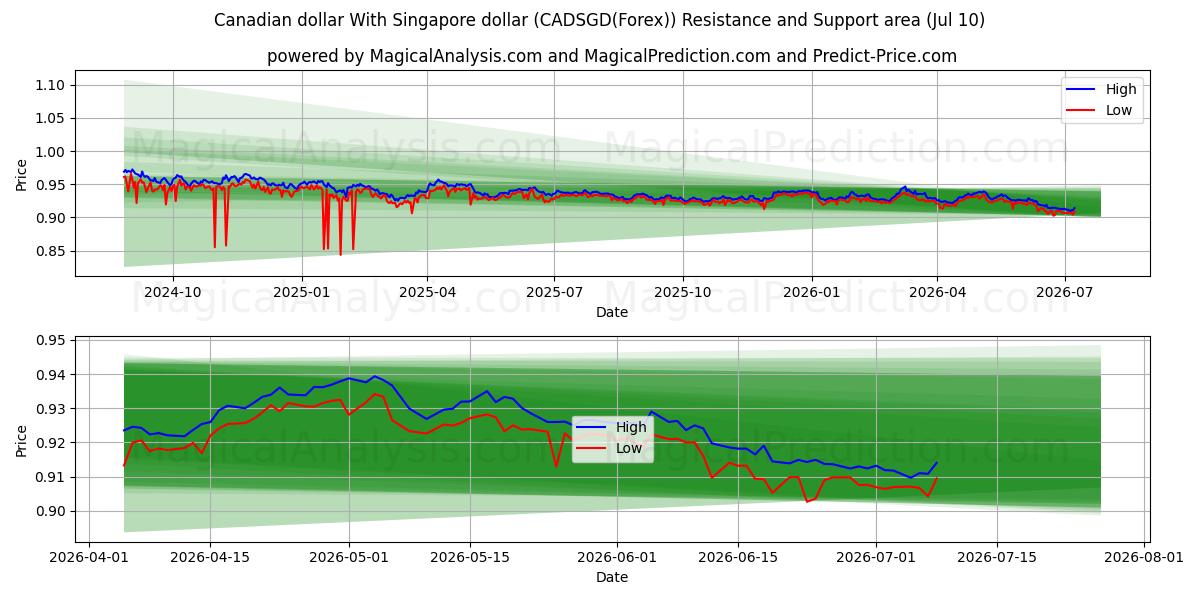
Task: Click the 0.92 price tick on bottom chart
Action: click(x=51, y=443)
